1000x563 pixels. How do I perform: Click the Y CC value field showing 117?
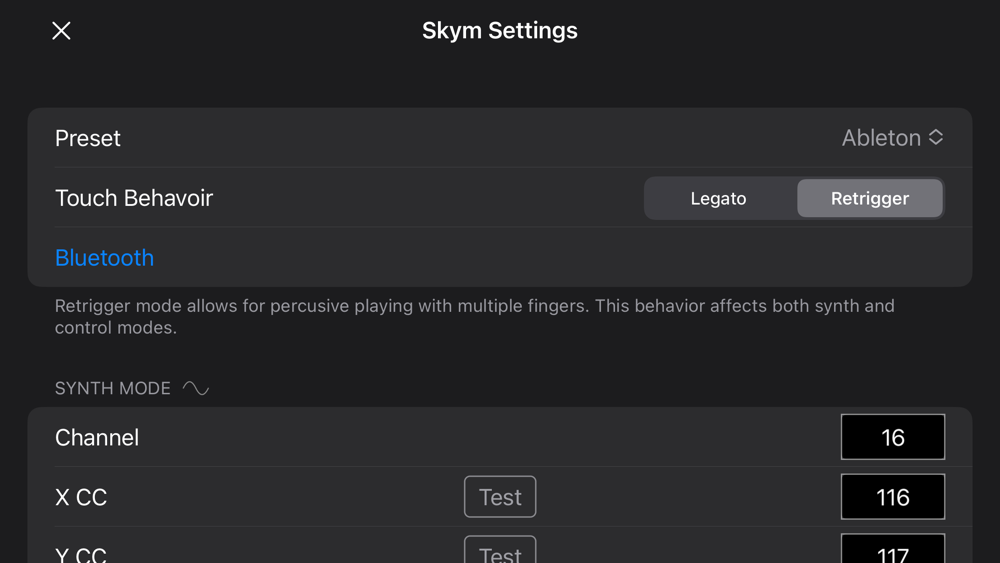pos(892,550)
